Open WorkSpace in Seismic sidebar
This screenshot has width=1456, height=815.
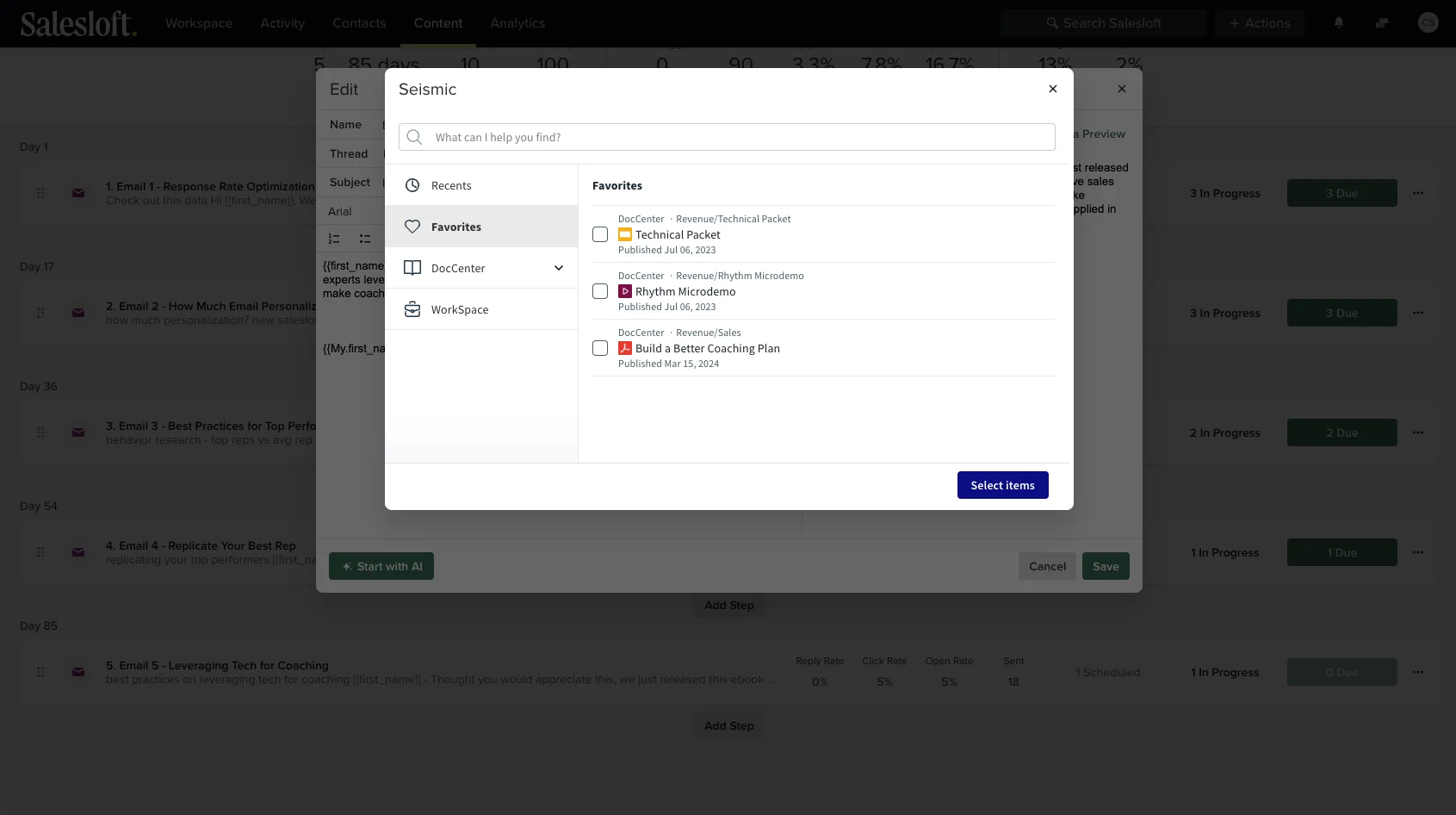click(481, 309)
